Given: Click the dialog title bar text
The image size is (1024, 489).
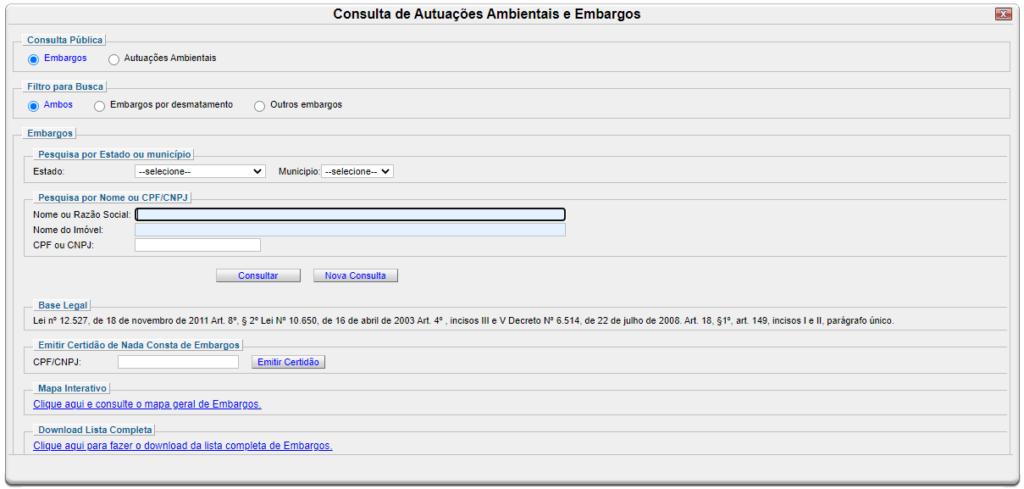Looking at the screenshot, I should (486, 14).
